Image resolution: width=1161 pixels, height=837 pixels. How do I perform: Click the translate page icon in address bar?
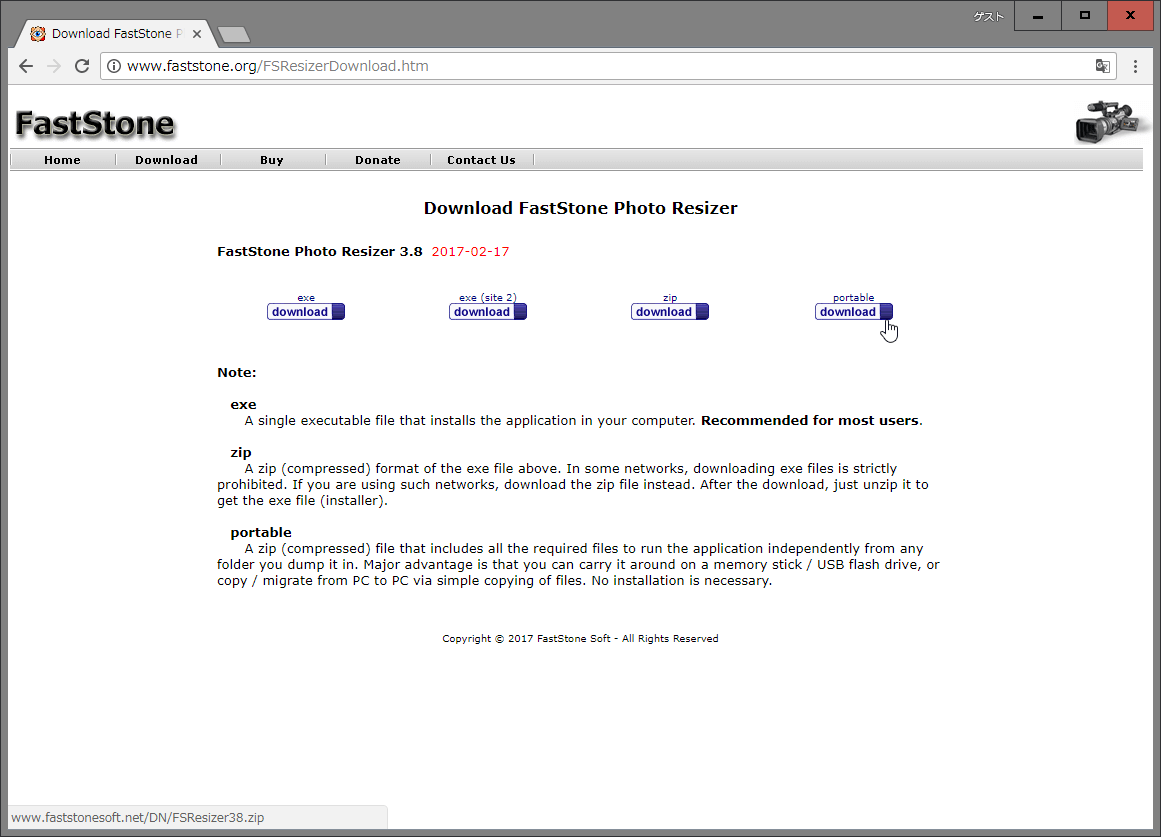(1102, 66)
